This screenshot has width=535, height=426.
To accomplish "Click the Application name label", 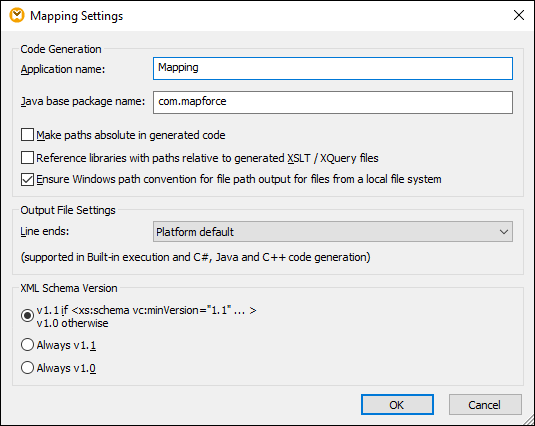I will 63,69.
